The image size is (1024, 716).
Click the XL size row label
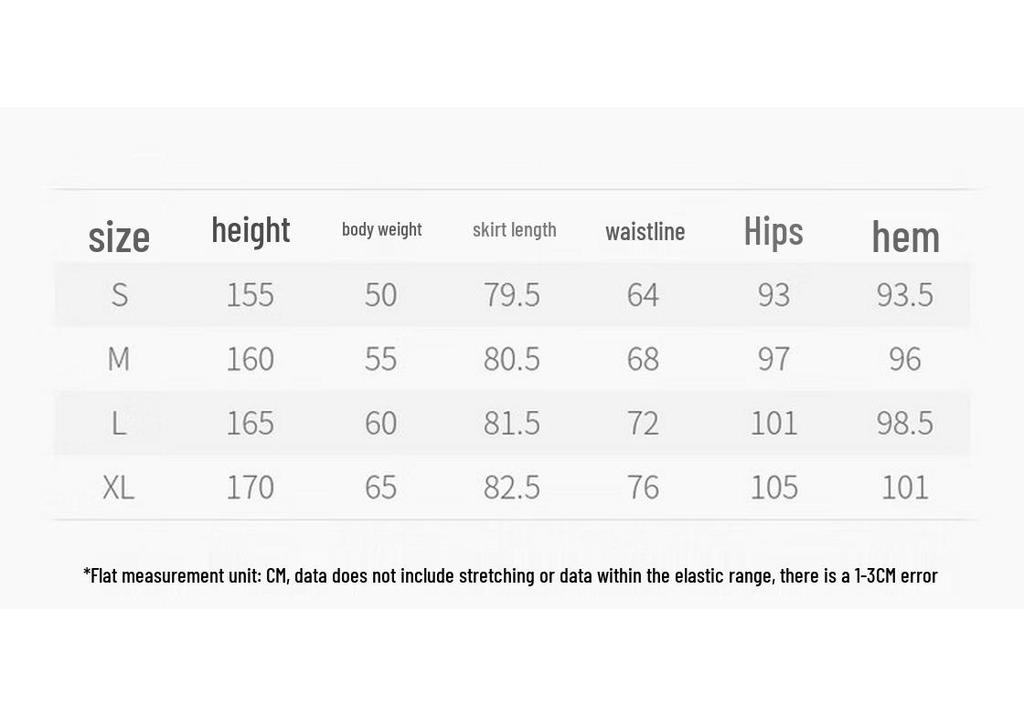coord(118,487)
